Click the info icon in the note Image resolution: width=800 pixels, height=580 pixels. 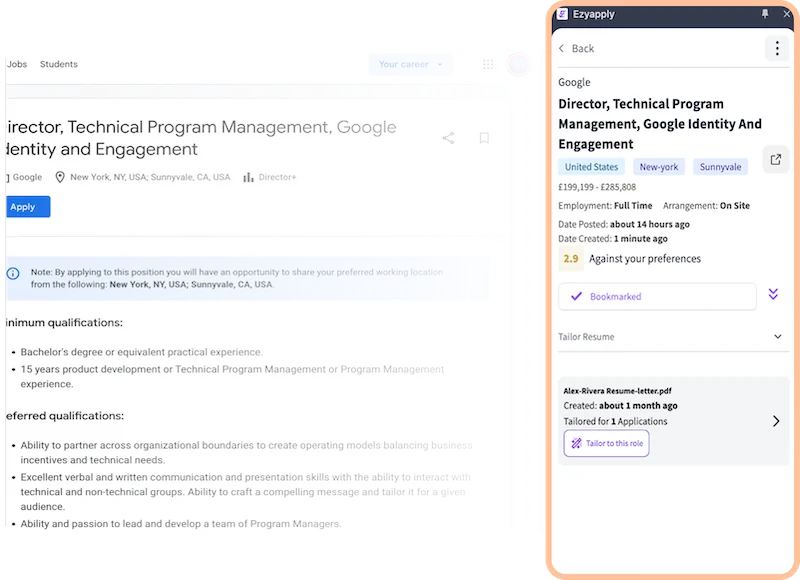pyautogui.click(x=13, y=273)
